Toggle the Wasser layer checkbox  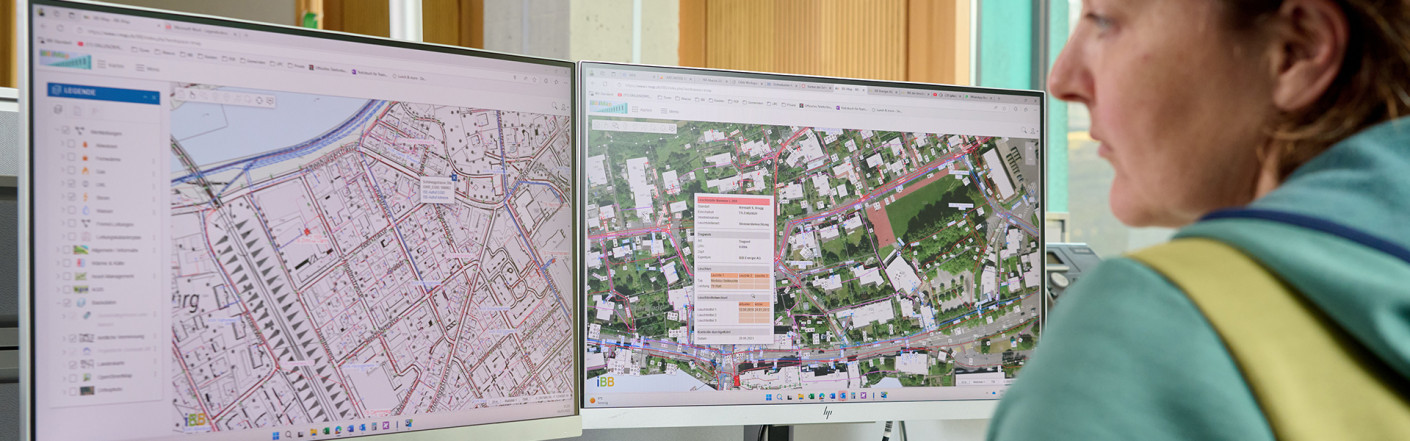(70, 211)
